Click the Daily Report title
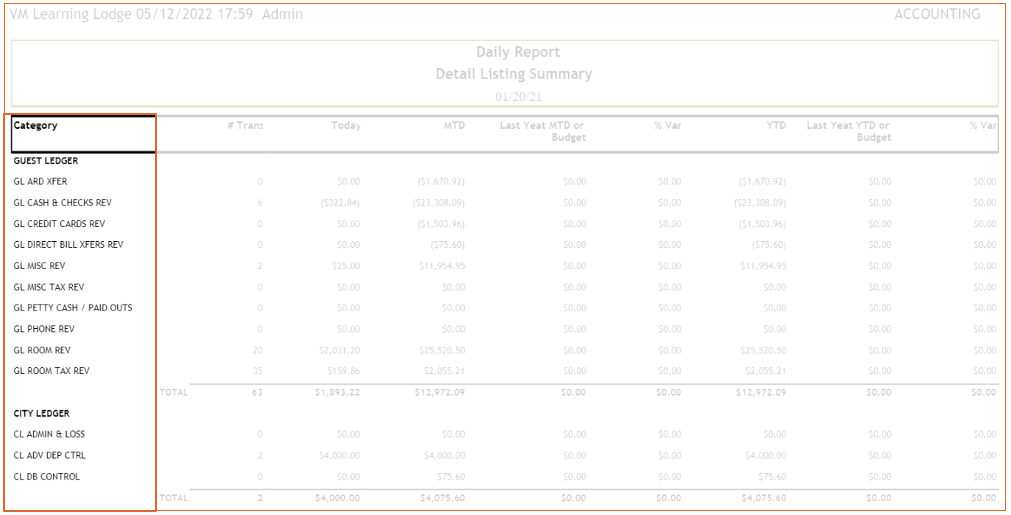The width and height of the screenshot is (1011, 515). click(517, 52)
